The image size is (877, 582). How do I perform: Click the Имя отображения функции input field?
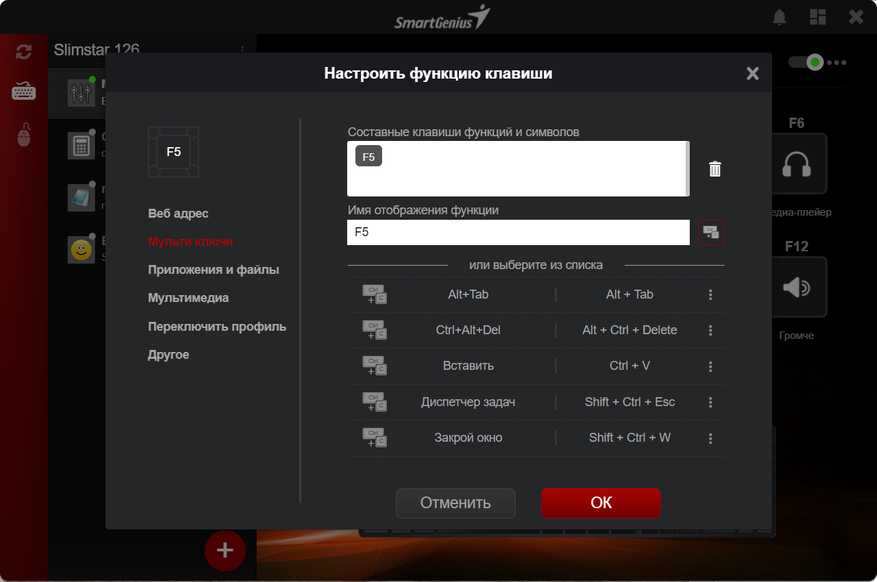coord(518,232)
